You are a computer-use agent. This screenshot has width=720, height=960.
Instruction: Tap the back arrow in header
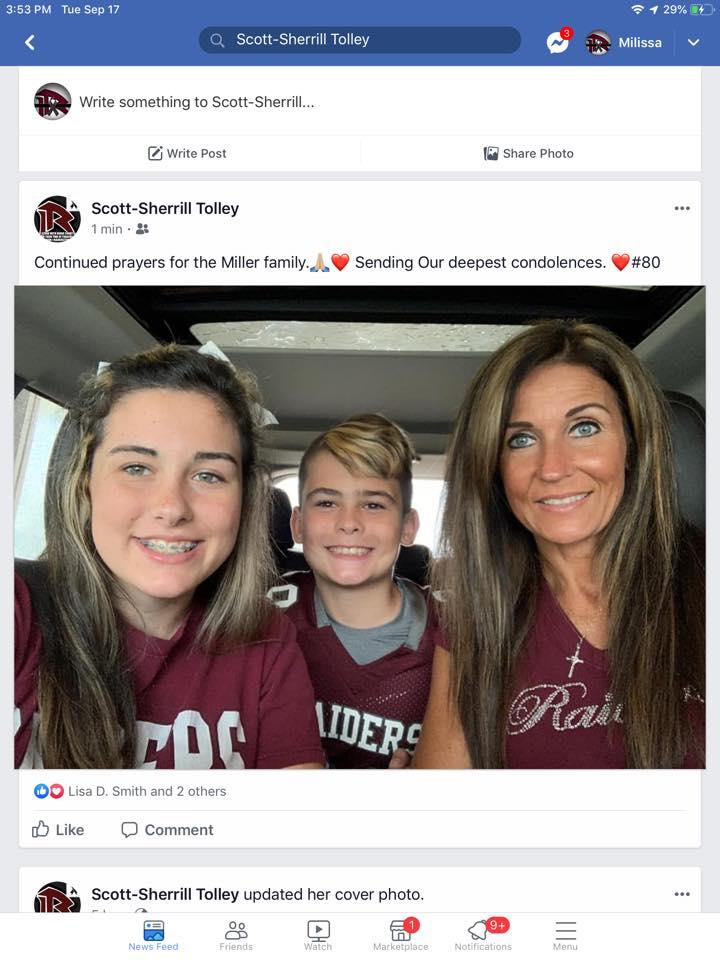[30, 42]
